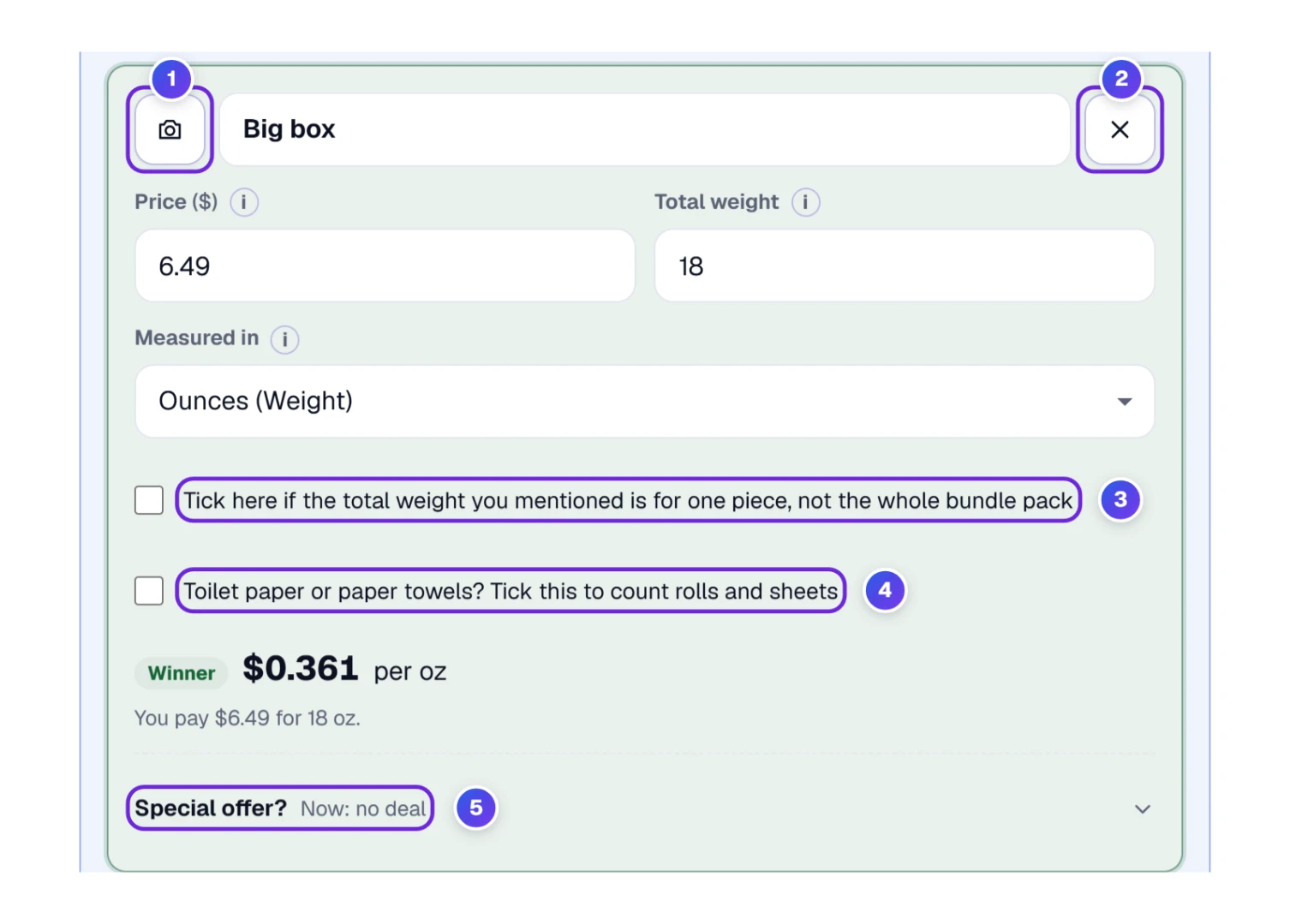1290x924 pixels.
Task: Show the Measured in info icon
Action: click(285, 339)
